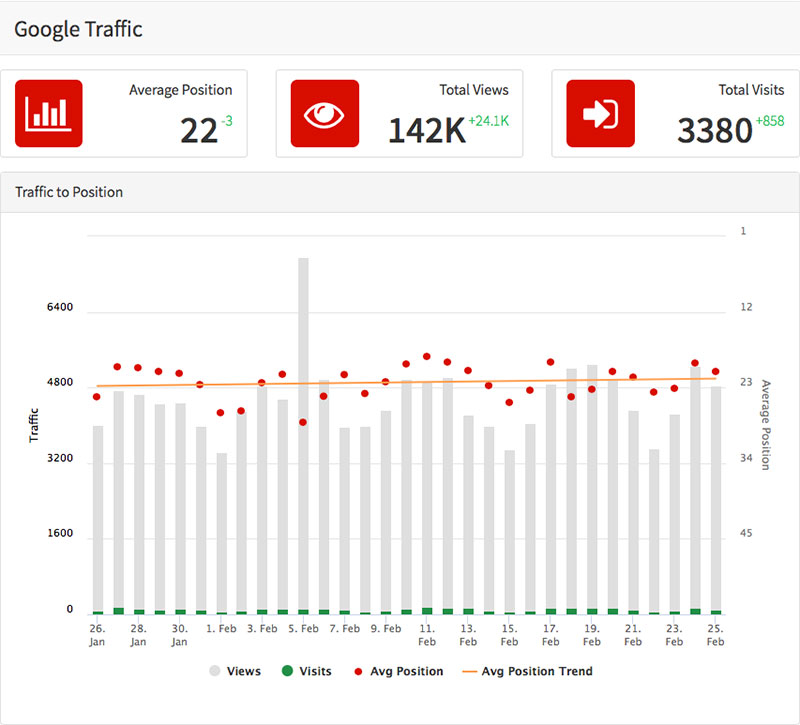
Task: Click the "21. Feb" date label
Action: (633, 635)
